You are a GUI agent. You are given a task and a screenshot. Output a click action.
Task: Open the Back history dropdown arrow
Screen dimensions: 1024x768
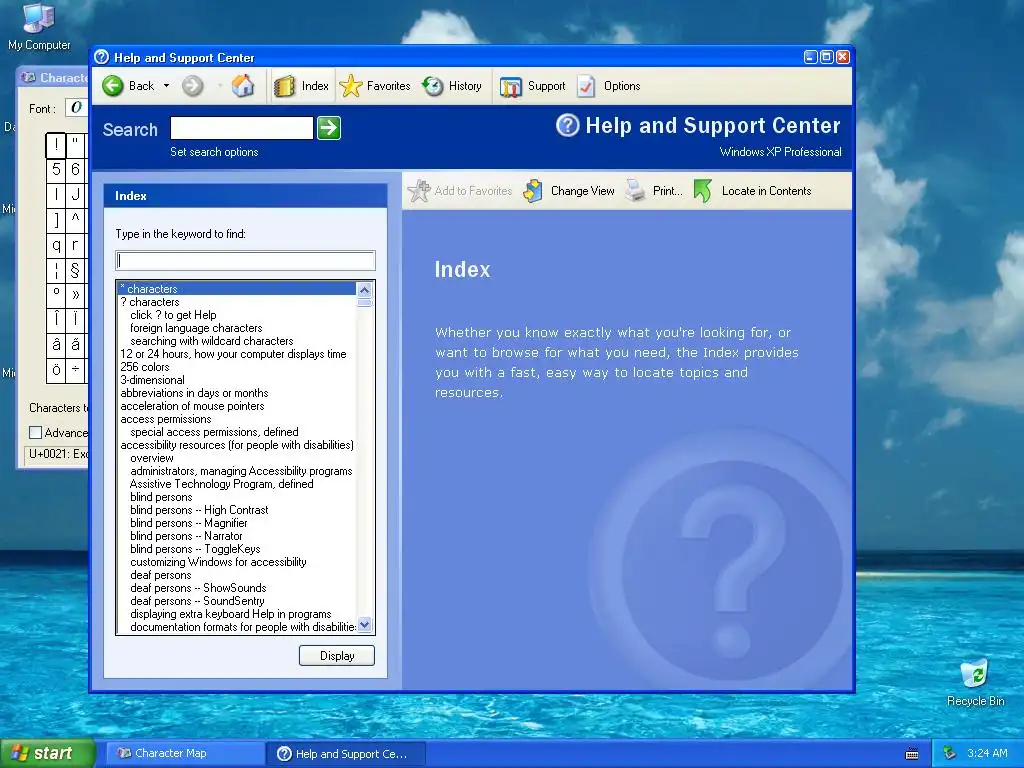click(x=167, y=86)
